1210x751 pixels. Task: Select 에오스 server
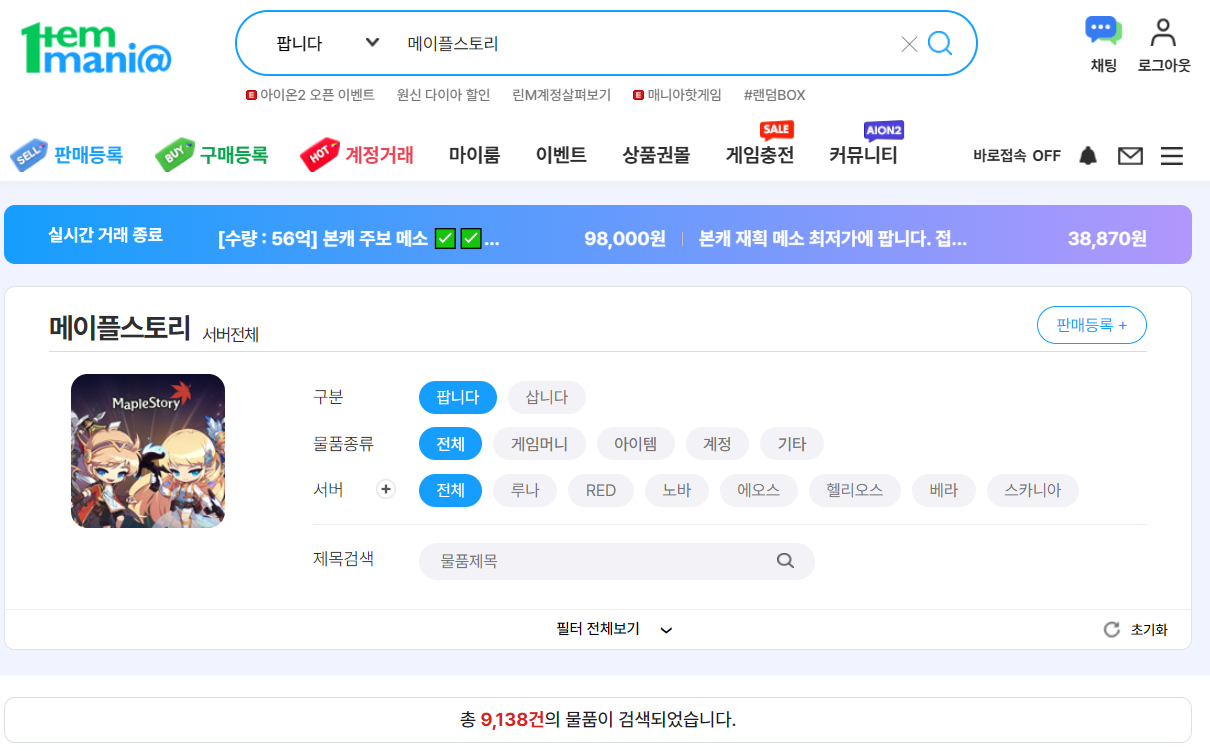[x=759, y=491]
